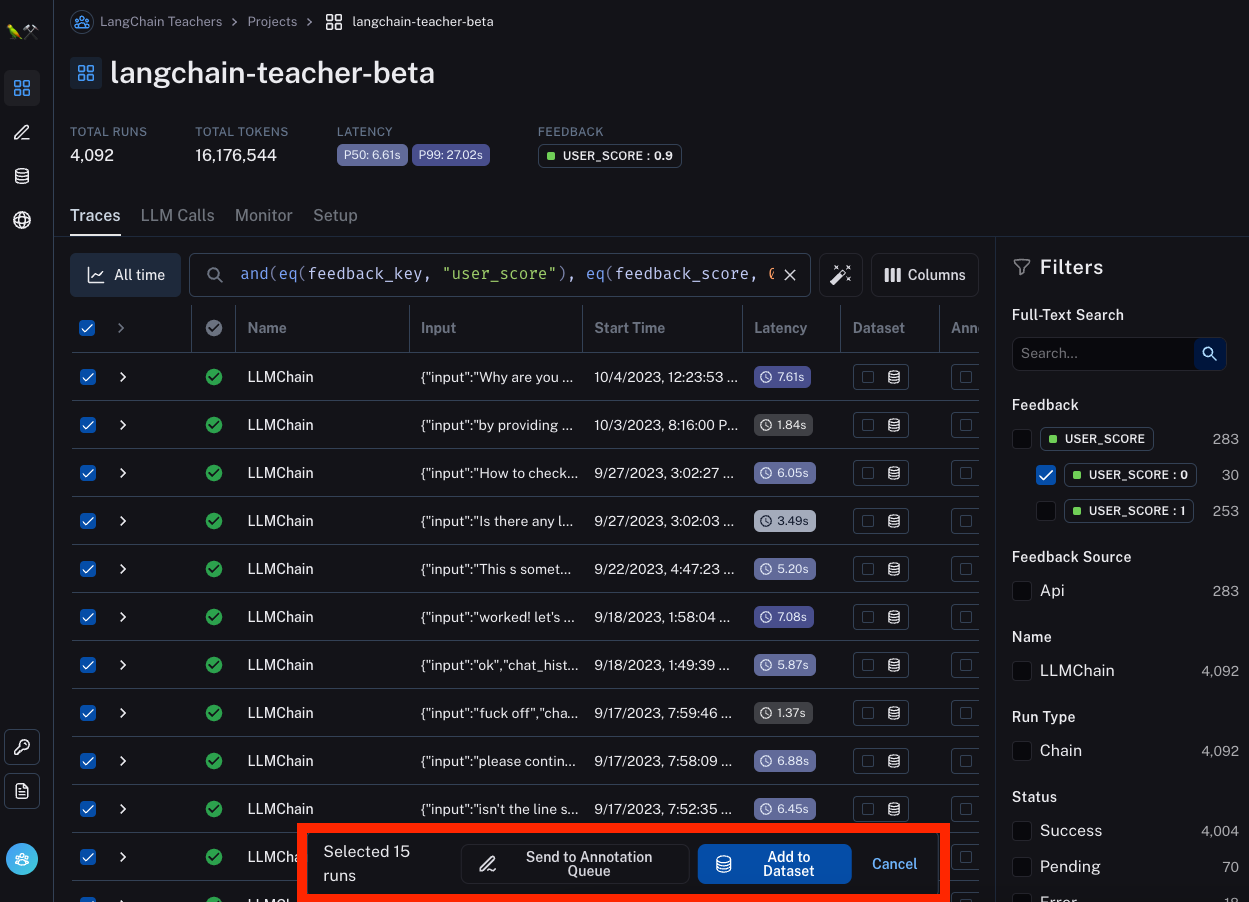This screenshot has width=1249, height=902.
Task: Open the Projects grid icon in left sidebar
Action: coord(22,88)
